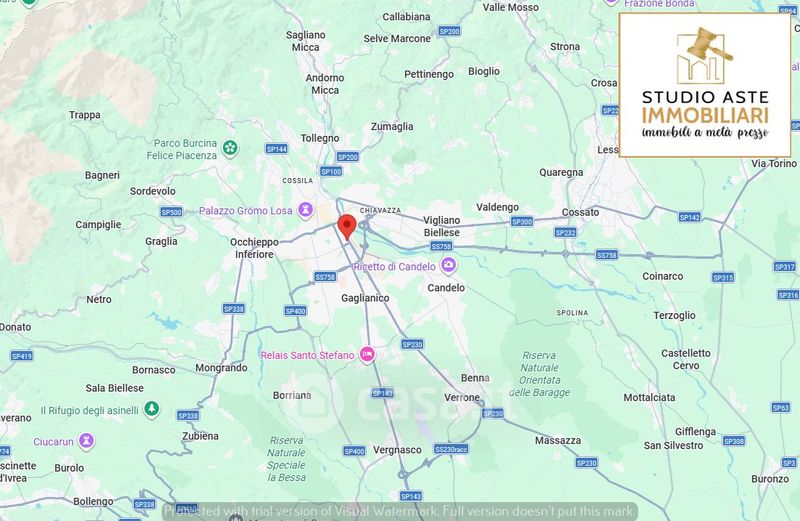Click the SP338 road marker near Mongrando
Image resolution: width=800 pixels, height=521 pixels.
[234, 309]
